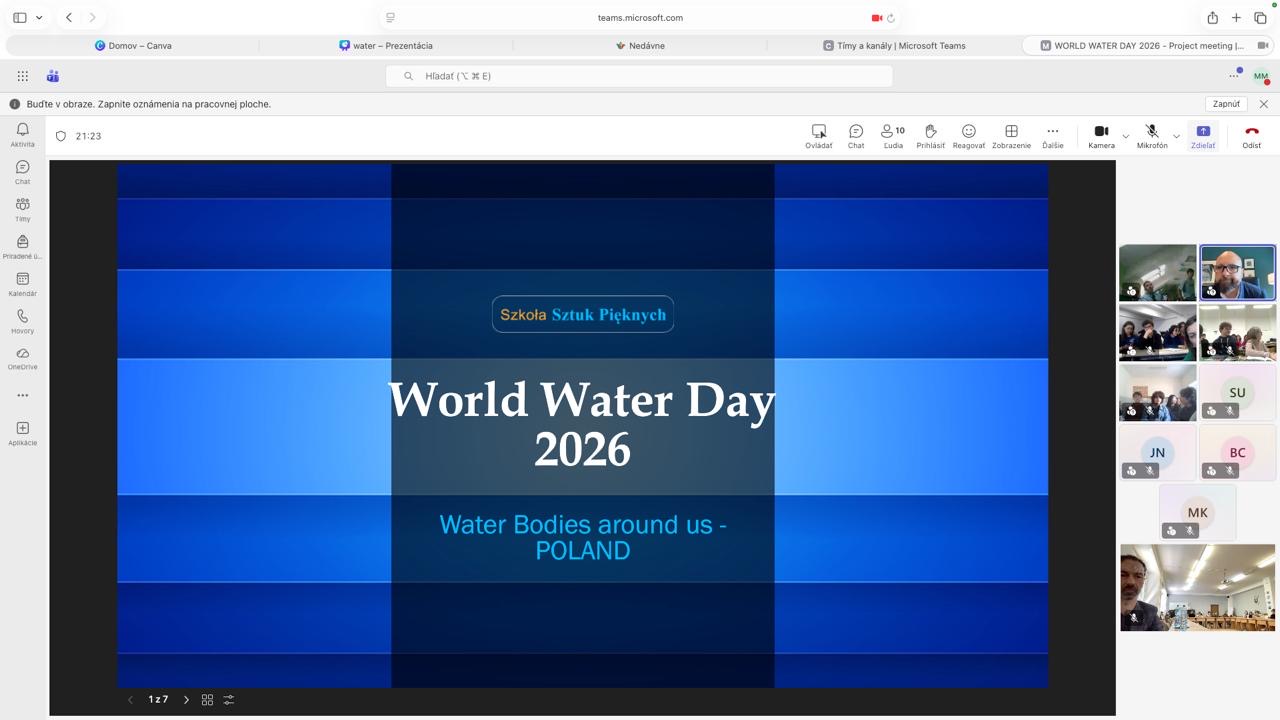Image resolution: width=1280 pixels, height=720 pixels.
Task: Leave meeting with Odísť button
Action: [x=1251, y=136]
